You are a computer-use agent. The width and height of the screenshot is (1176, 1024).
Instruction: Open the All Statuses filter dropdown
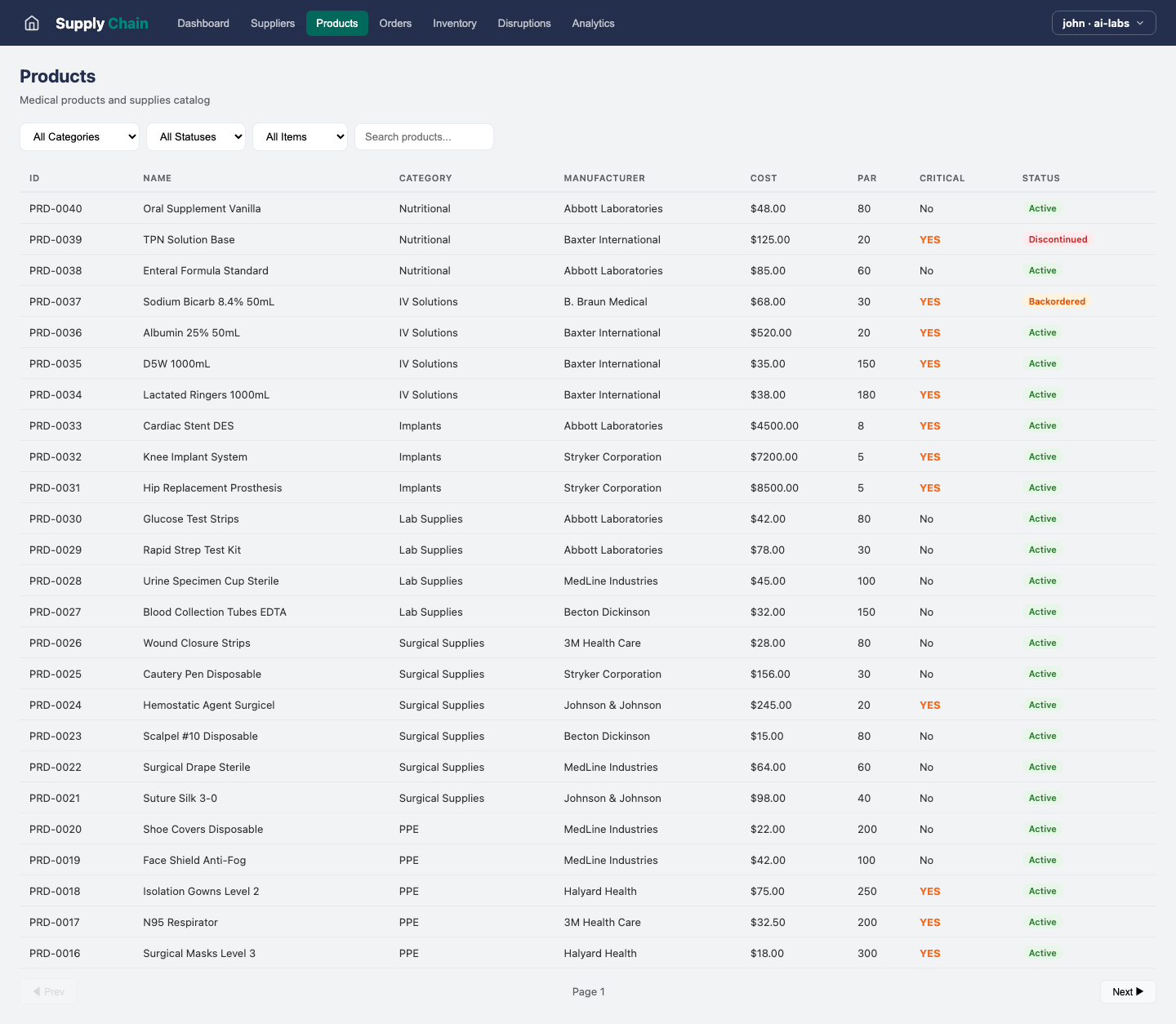pyautogui.click(x=196, y=136)
